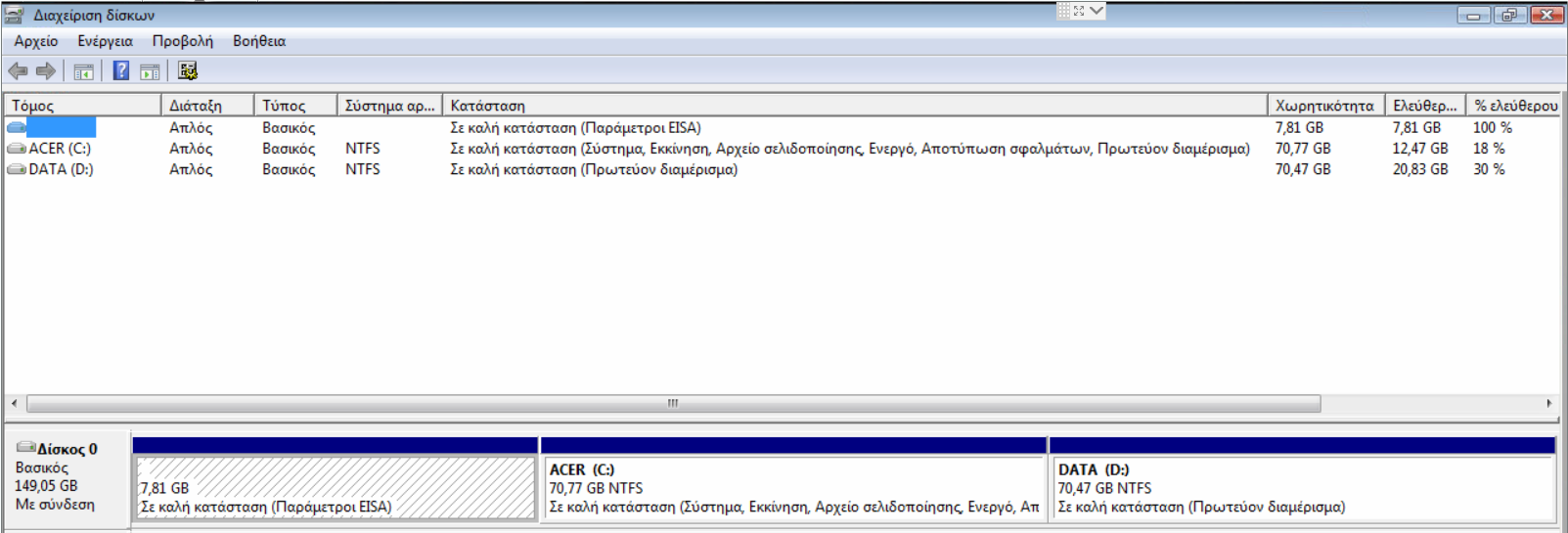The width and height of the screenshot is (1568, 533).
Task: Click the 12,47 GB free space value
Action: [x=1420, y=149]
